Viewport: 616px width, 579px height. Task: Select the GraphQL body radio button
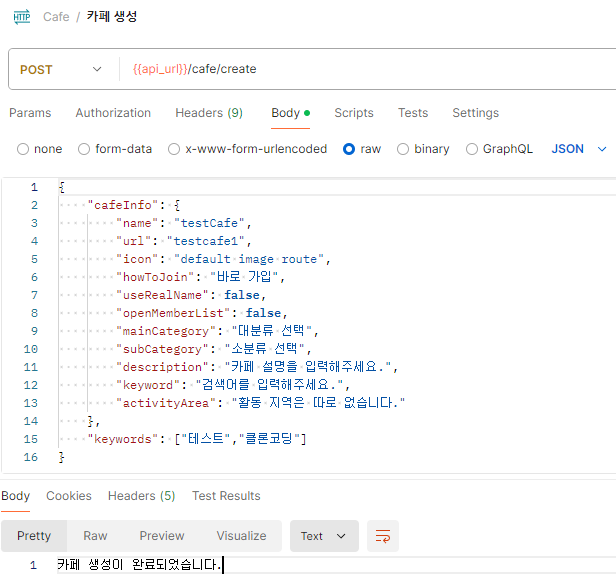point(471,149)
